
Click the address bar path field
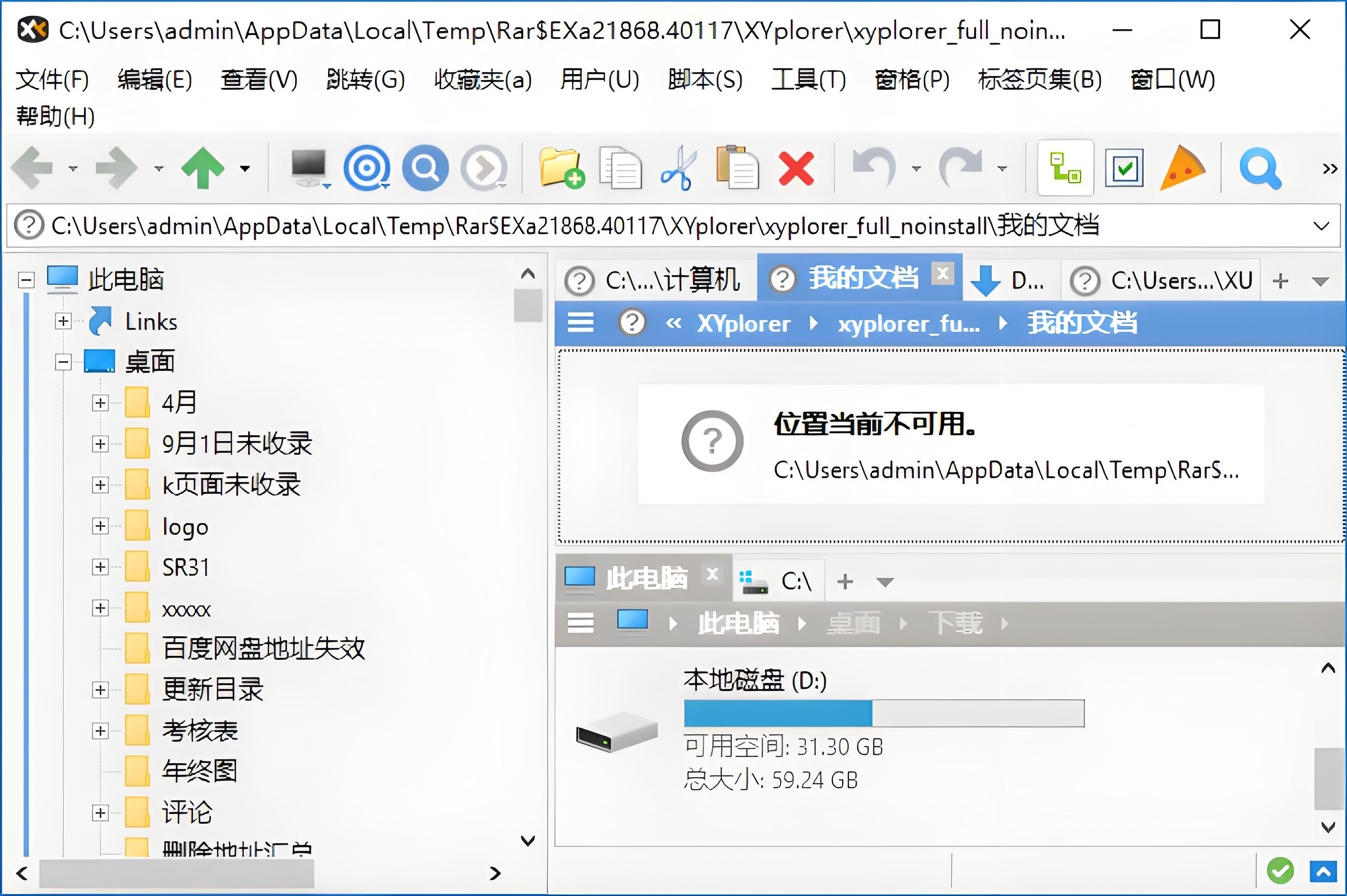[571, 226]
